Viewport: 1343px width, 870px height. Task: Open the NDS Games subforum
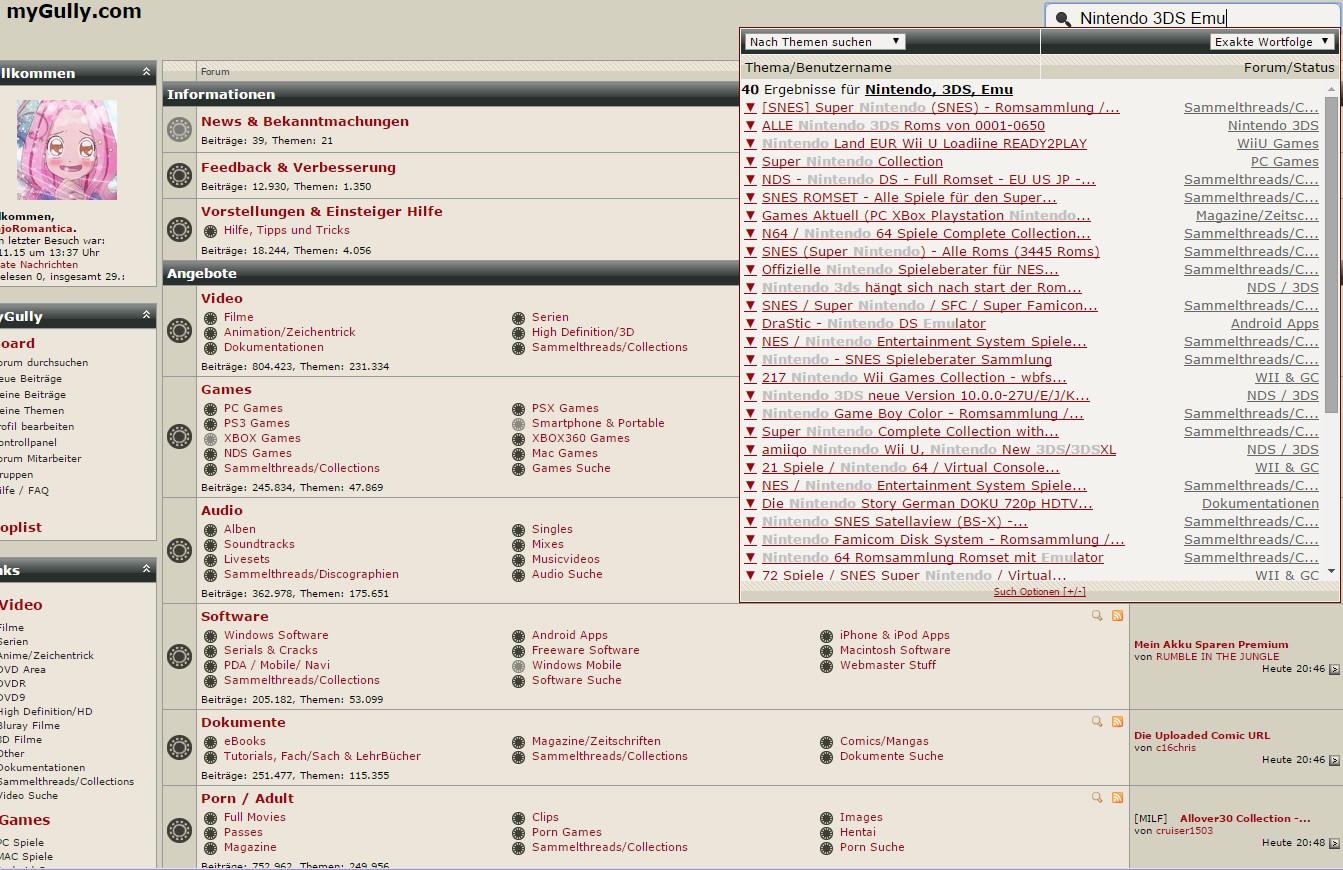[258, 453]
